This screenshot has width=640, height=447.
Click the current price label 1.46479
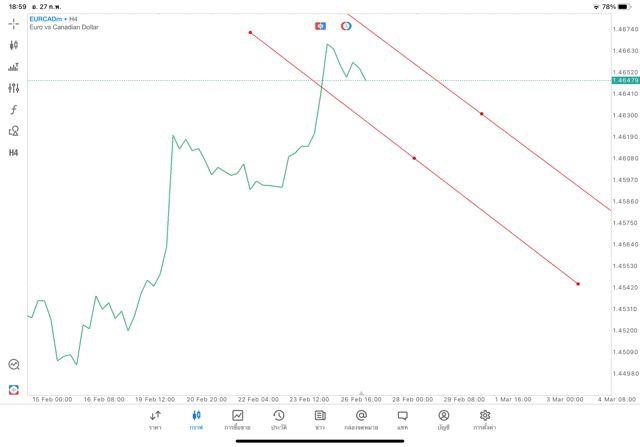point(624,80)
